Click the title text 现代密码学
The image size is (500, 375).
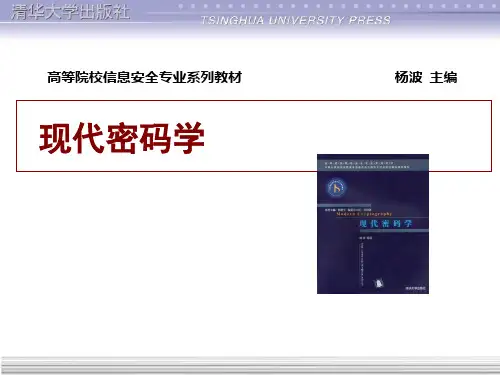coord(122,138)
